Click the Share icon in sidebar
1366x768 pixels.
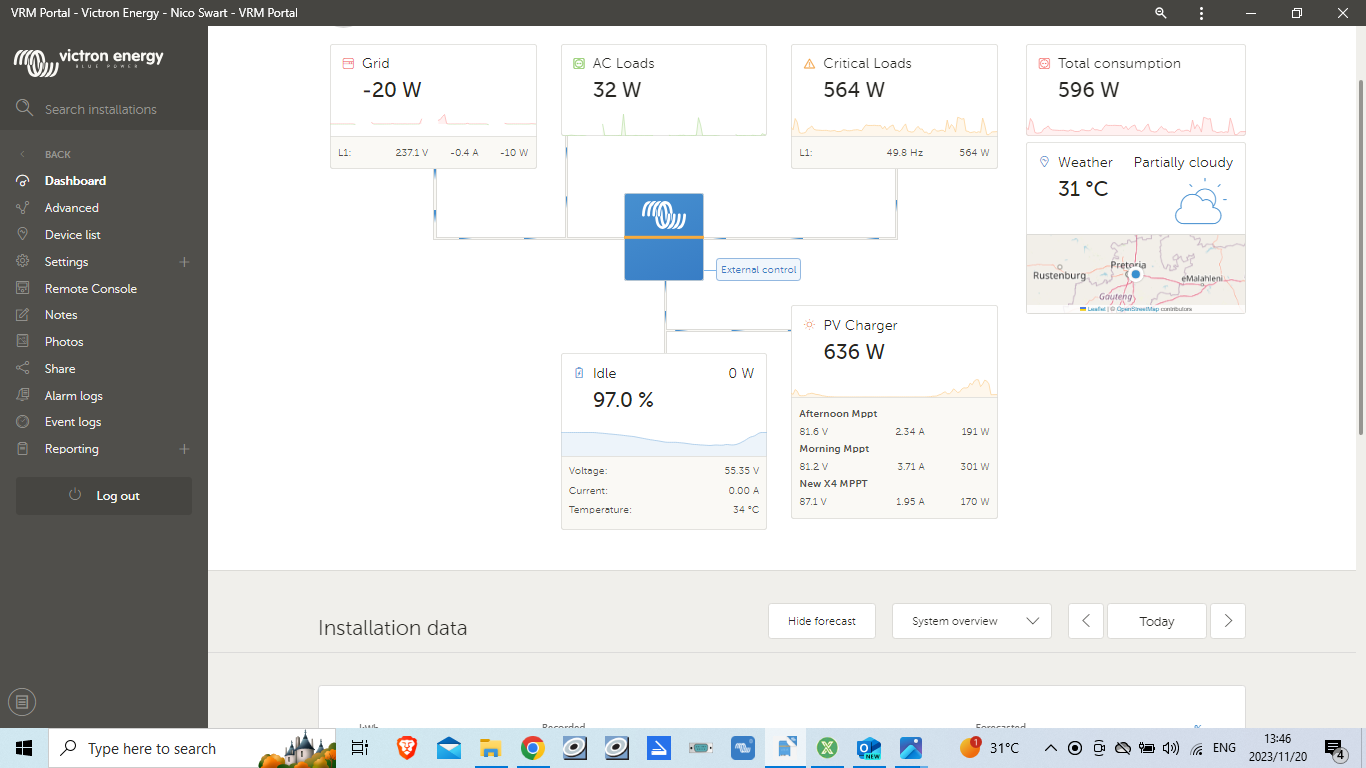pyautogui.click(x=23, y=369)
